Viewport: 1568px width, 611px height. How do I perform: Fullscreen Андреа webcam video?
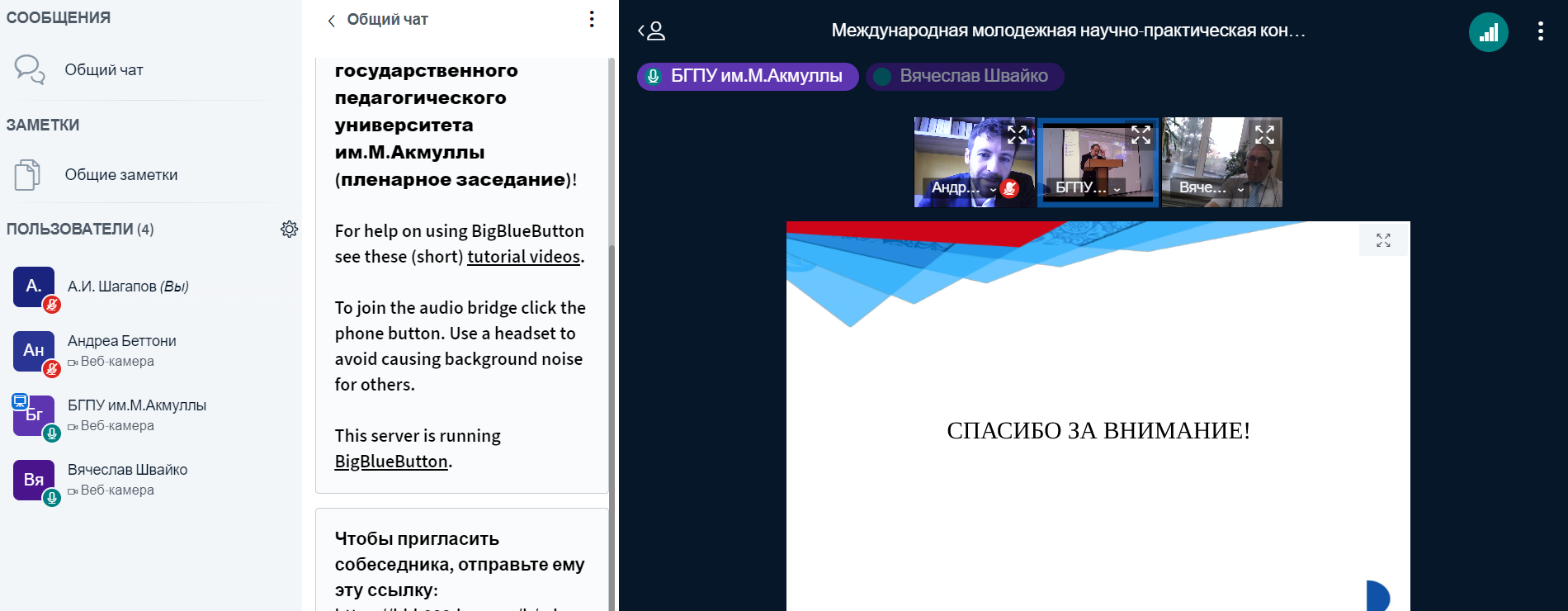tap(1017, 135)
